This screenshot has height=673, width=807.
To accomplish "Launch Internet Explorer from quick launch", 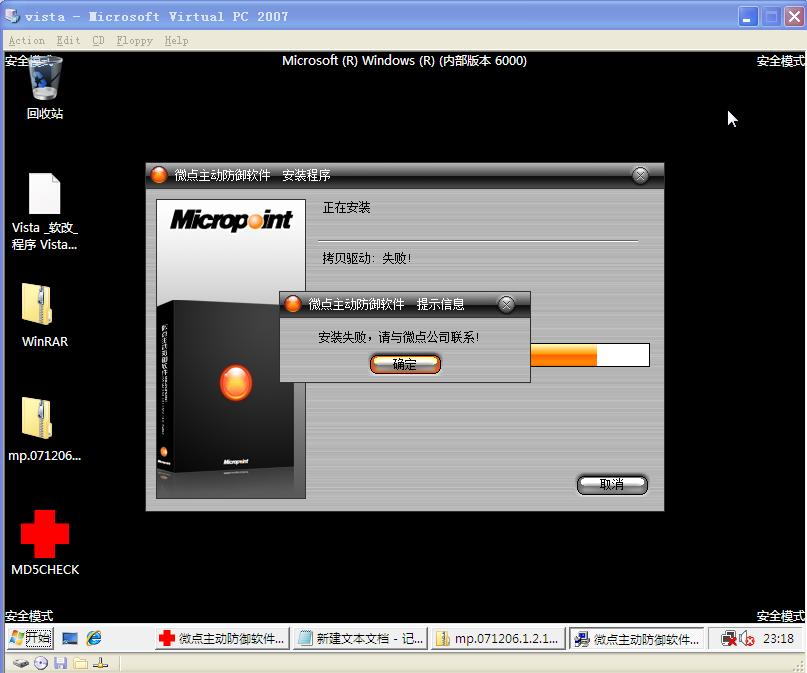I will point(94,639).
